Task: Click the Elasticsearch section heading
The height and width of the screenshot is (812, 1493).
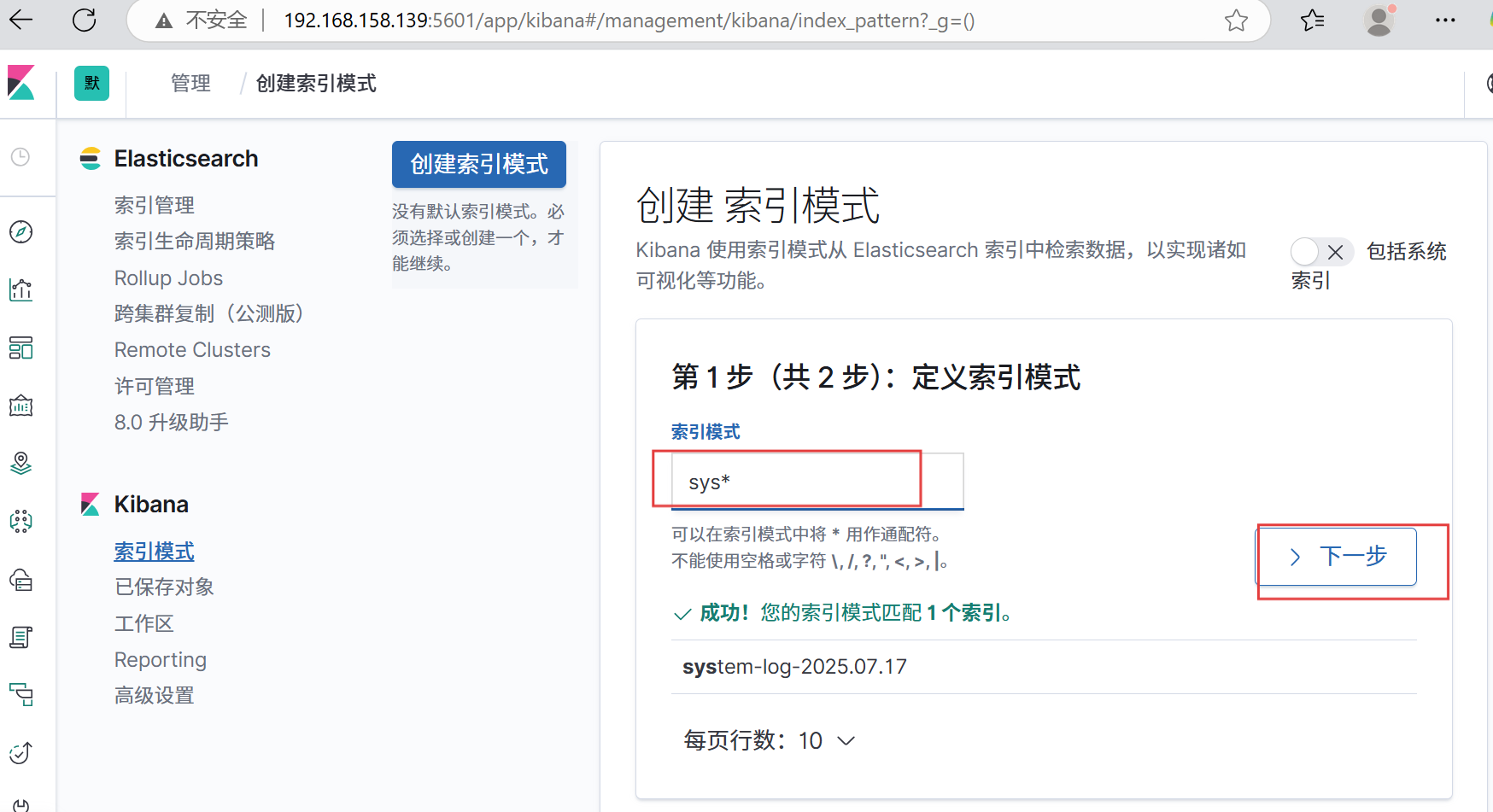Action: coord(186,159)
